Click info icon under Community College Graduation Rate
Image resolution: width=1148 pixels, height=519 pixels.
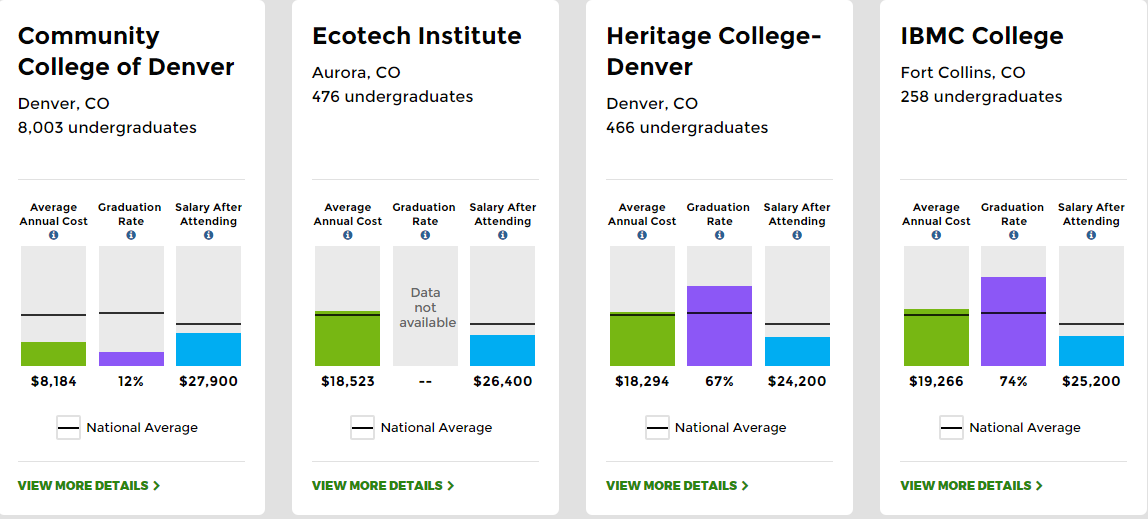click(131, 235)
